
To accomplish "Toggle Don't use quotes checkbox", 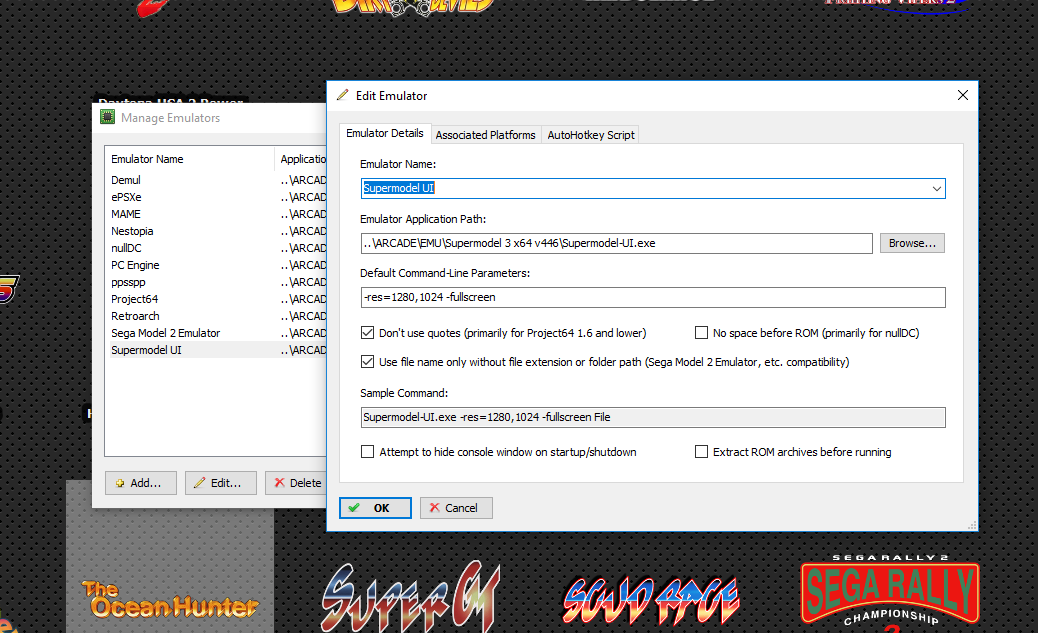I will coord(367,332).
